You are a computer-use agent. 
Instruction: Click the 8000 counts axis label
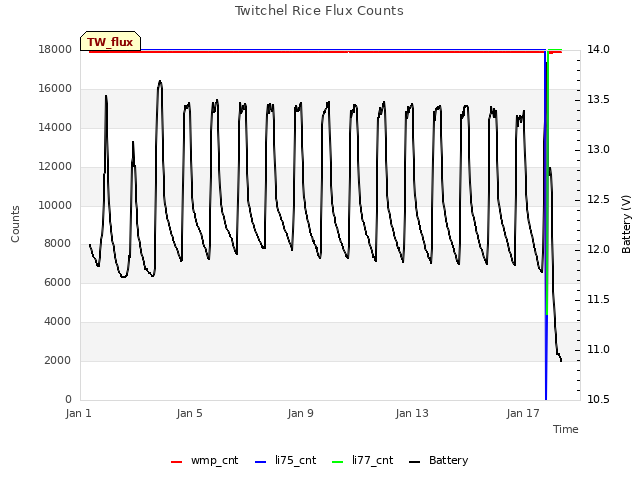pyautogui.click(x=58, y=244)
